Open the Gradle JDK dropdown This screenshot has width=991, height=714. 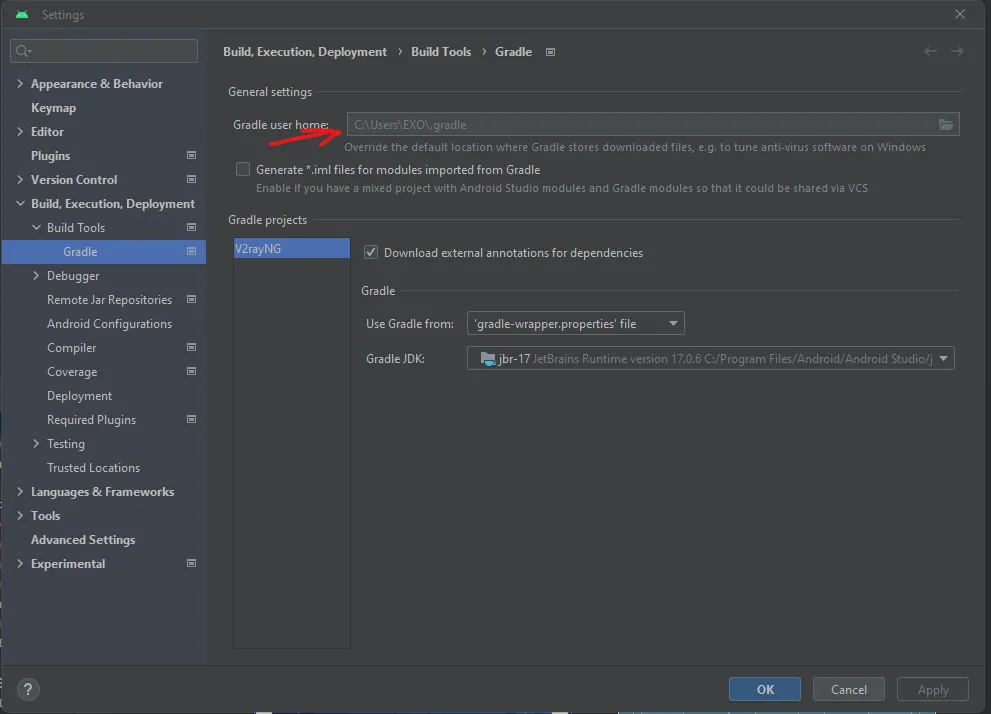click(x=710, y=358)
